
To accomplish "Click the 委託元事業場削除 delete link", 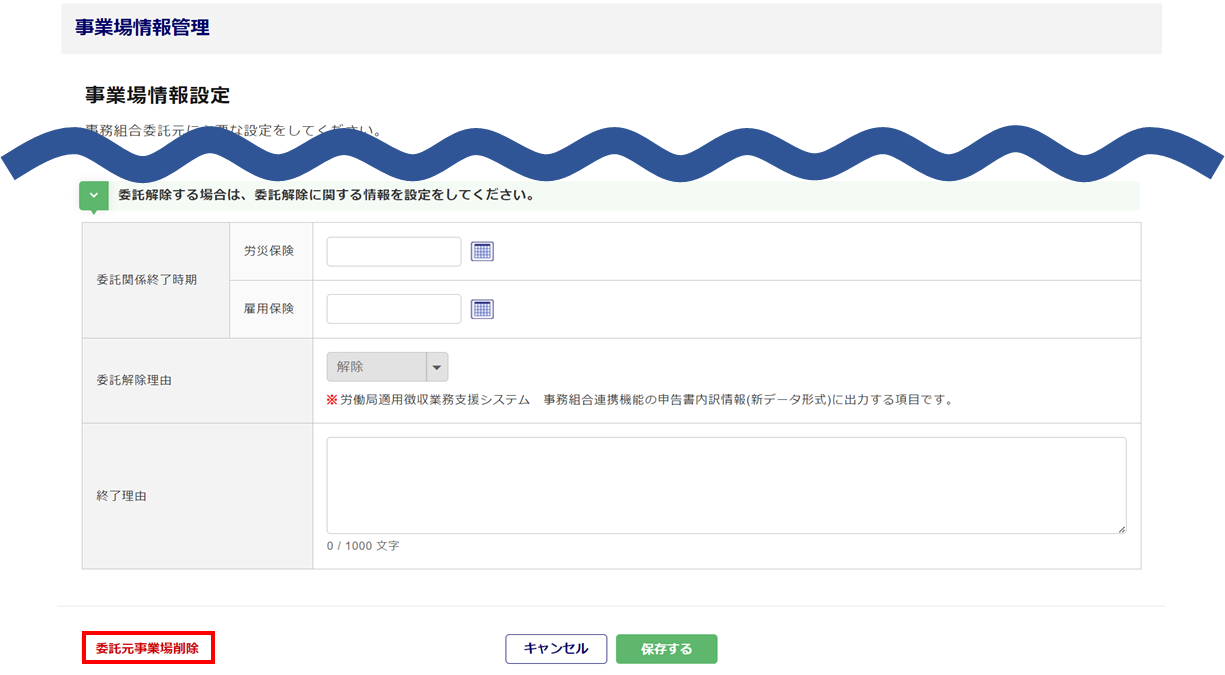I will click(x=148, y=648).
